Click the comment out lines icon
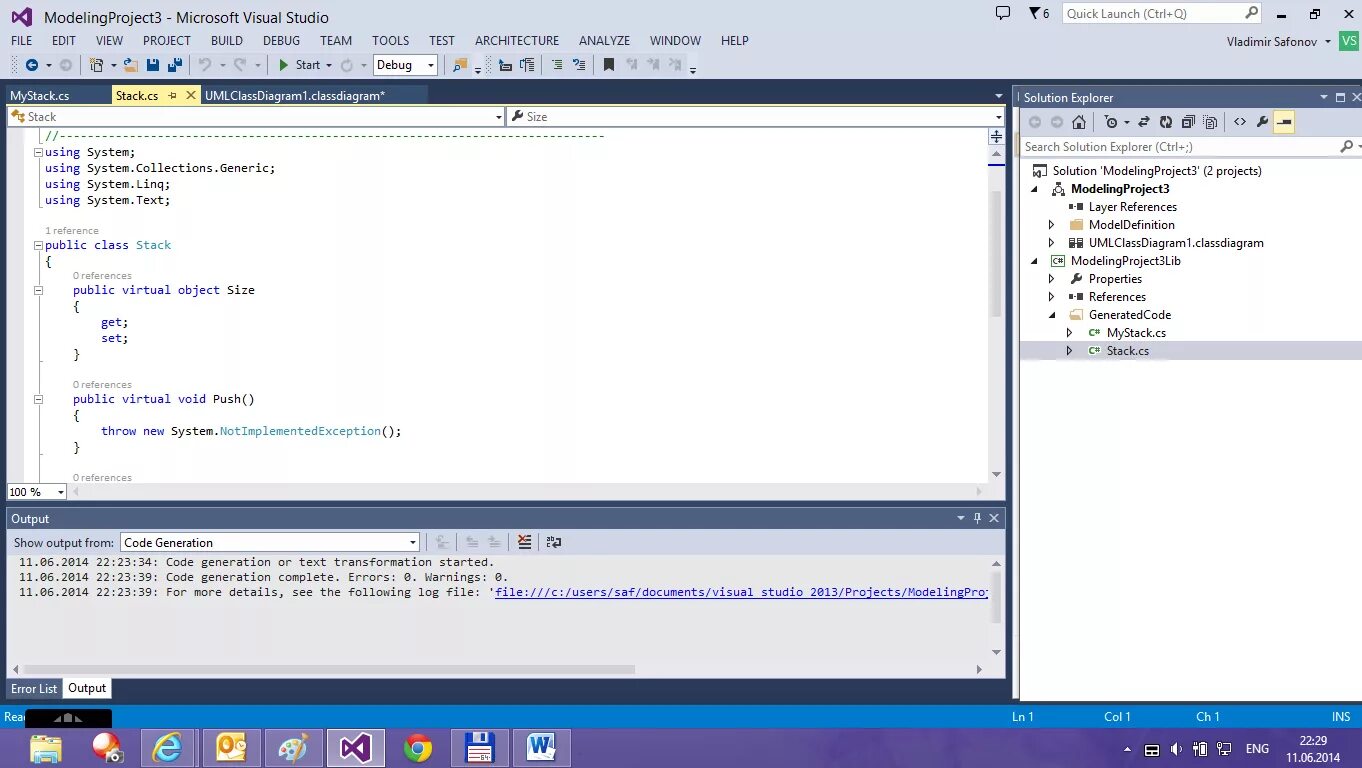 point(556,65)
